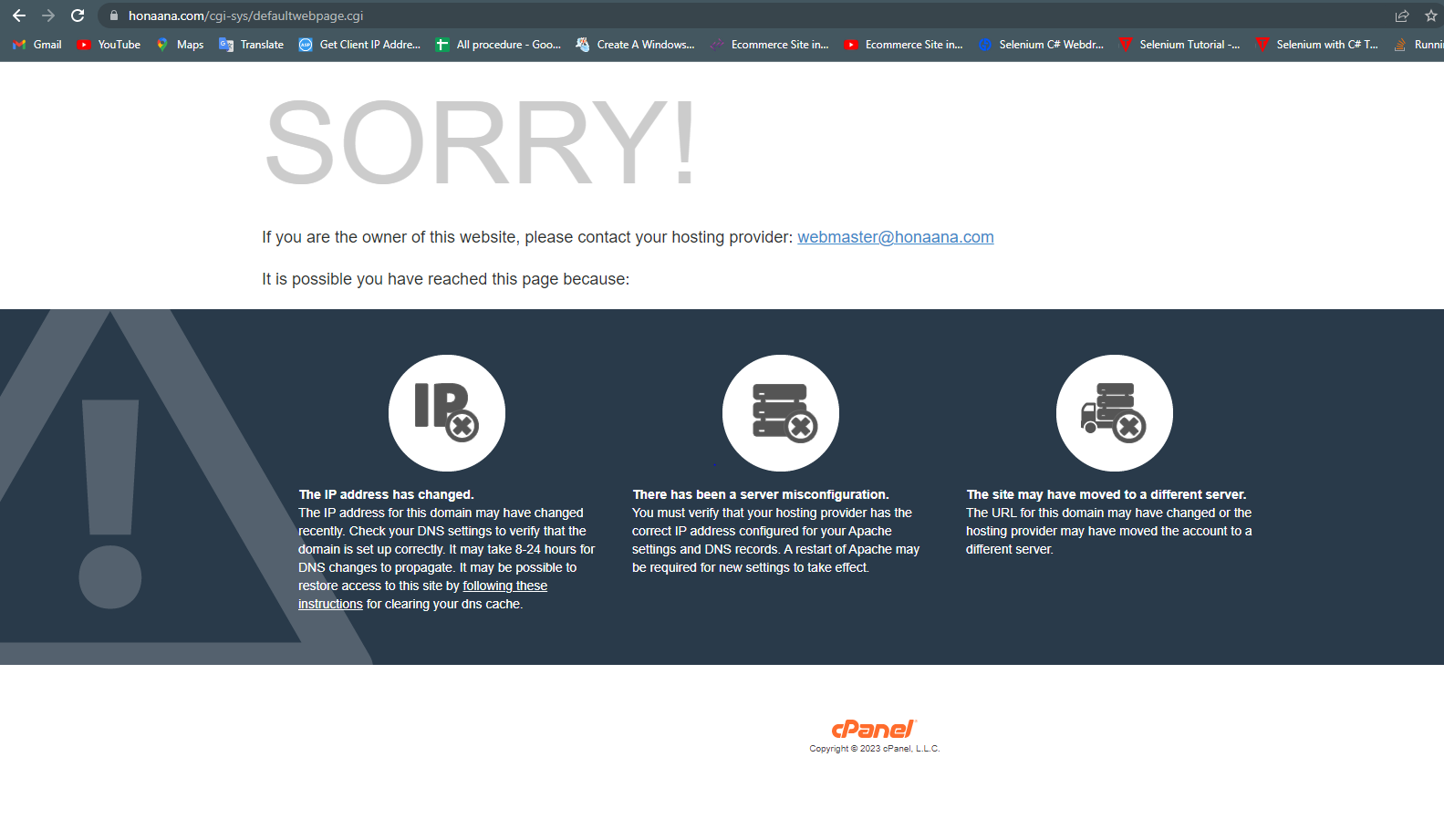Click the address bar URL field
Image resolution: width=1444 pixels, height=840 pixels.
click(730, 16)
